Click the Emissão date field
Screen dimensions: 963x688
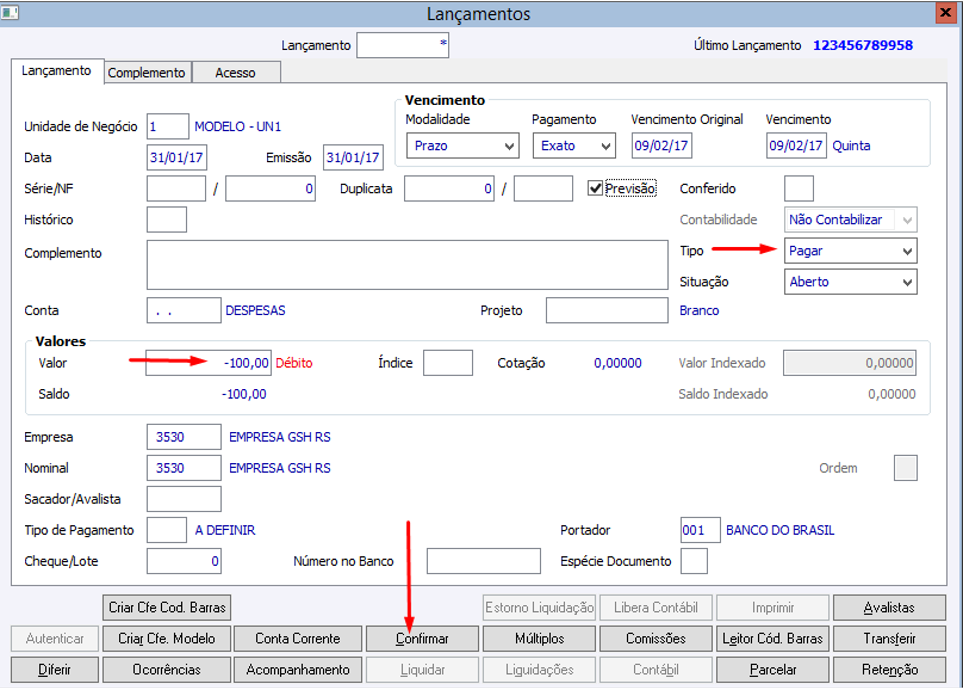353,158
